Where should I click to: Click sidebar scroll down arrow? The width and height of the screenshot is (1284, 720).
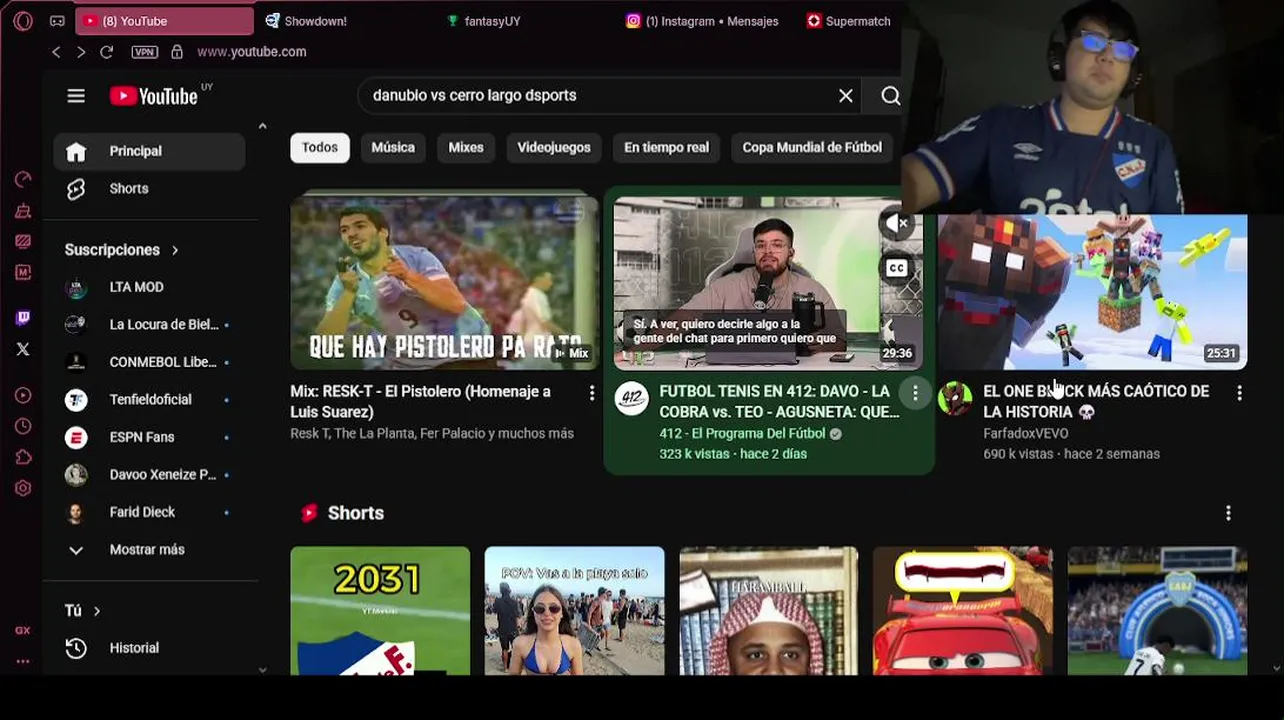262,669
